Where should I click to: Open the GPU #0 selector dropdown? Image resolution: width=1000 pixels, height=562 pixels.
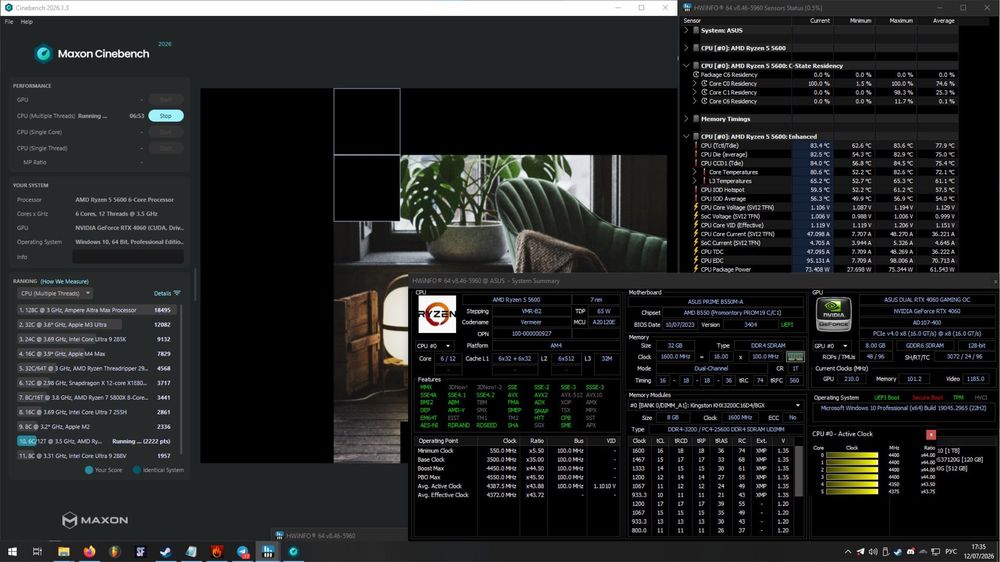(x=832, y=346)
